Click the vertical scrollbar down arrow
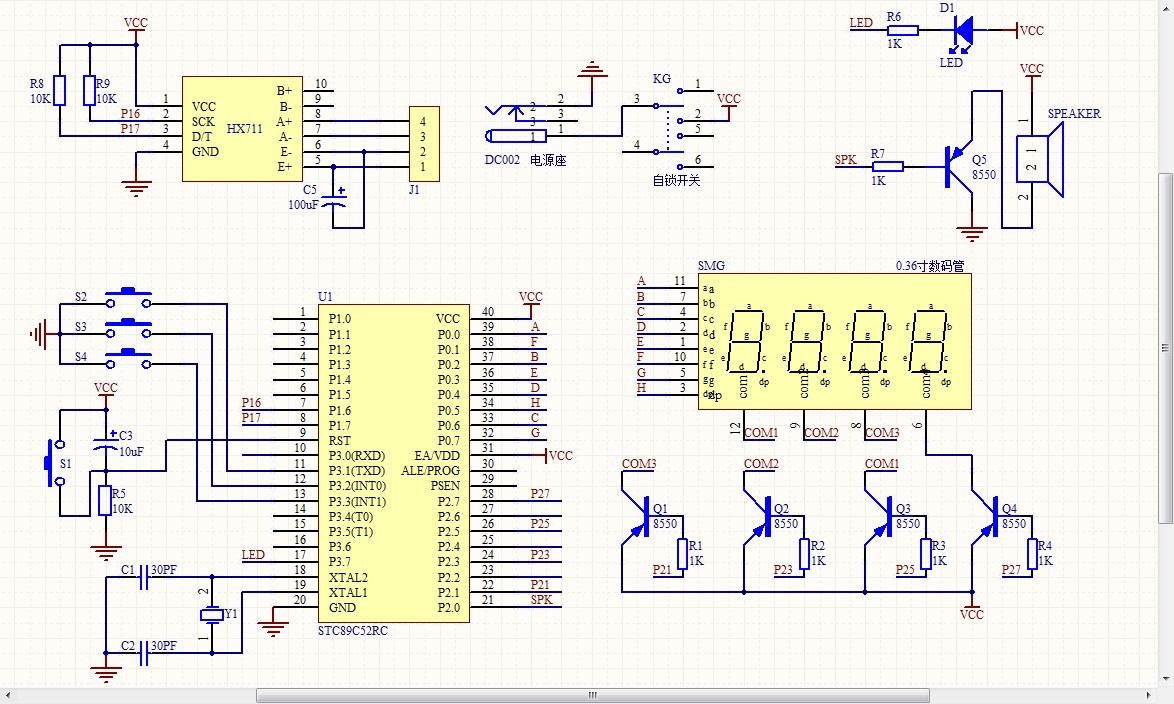The width and height of the screenshot is (1174, 704). tap(1165, 679)
